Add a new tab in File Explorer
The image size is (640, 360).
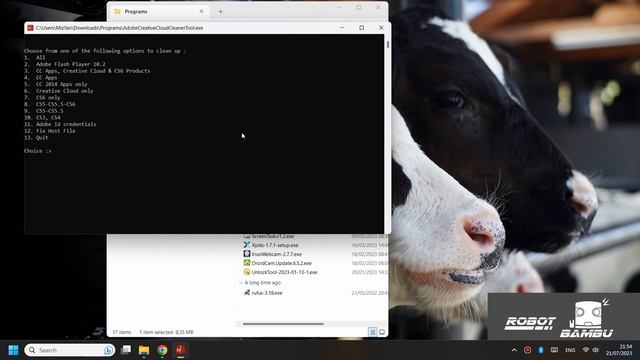coord(220,12)
